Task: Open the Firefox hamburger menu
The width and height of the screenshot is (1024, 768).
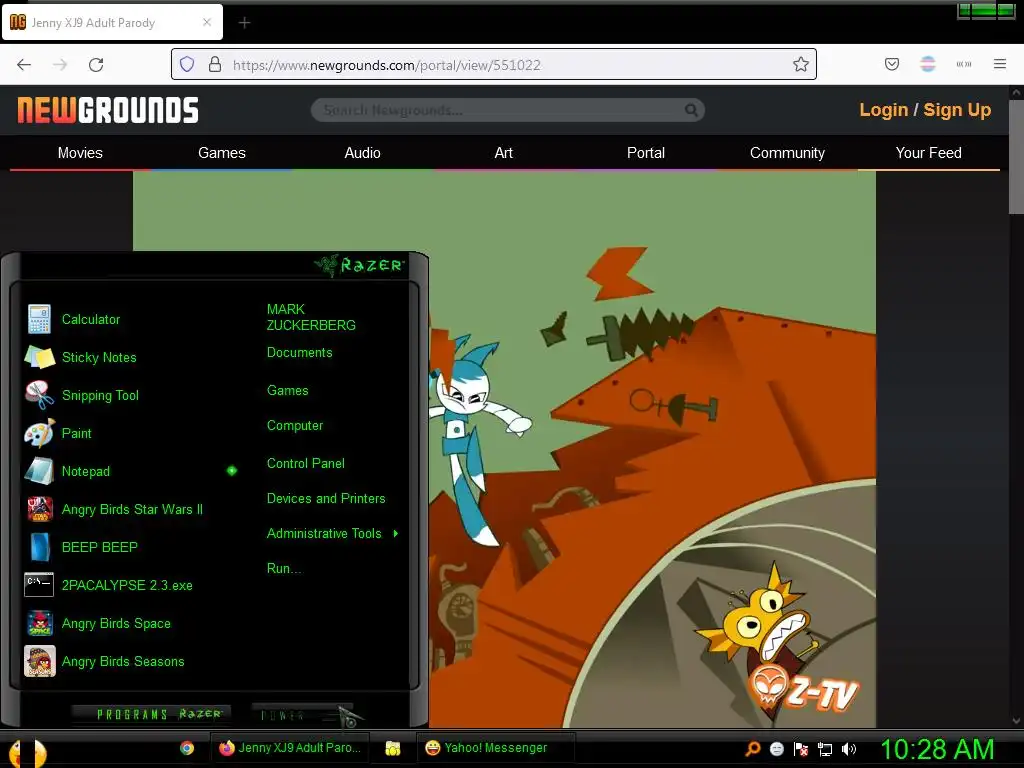Action: tap(999, 64)
